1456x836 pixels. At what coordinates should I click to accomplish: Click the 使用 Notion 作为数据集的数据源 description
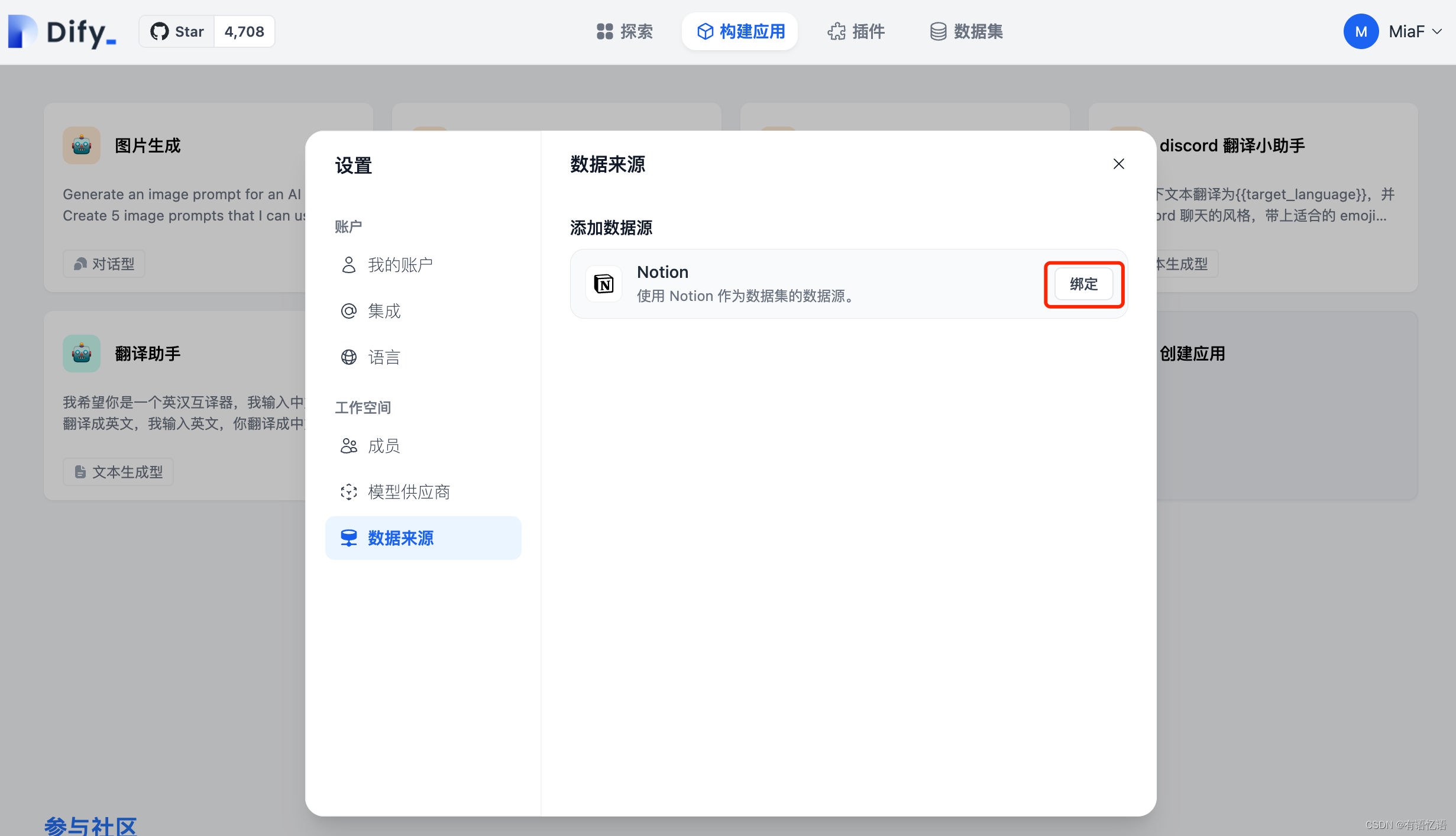746,296
